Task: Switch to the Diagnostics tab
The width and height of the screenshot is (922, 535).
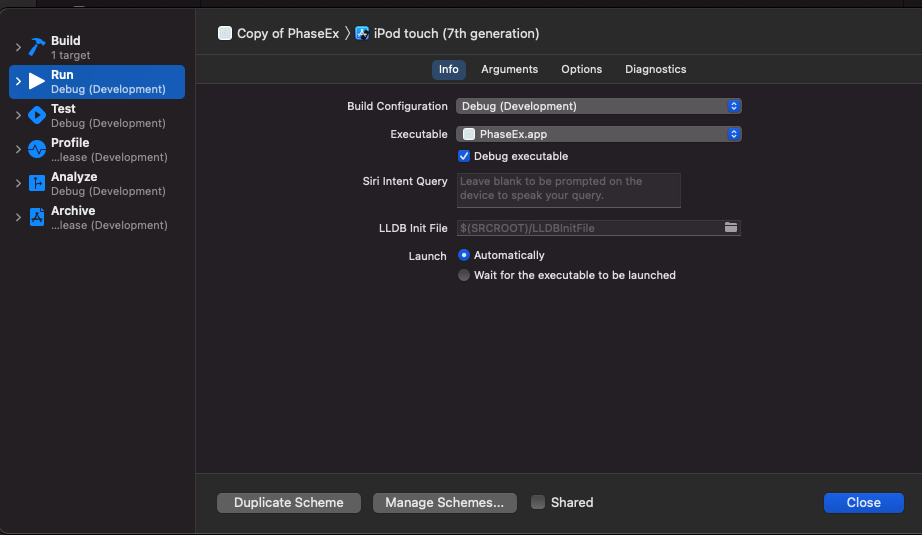Action: (x=655, y=69)
